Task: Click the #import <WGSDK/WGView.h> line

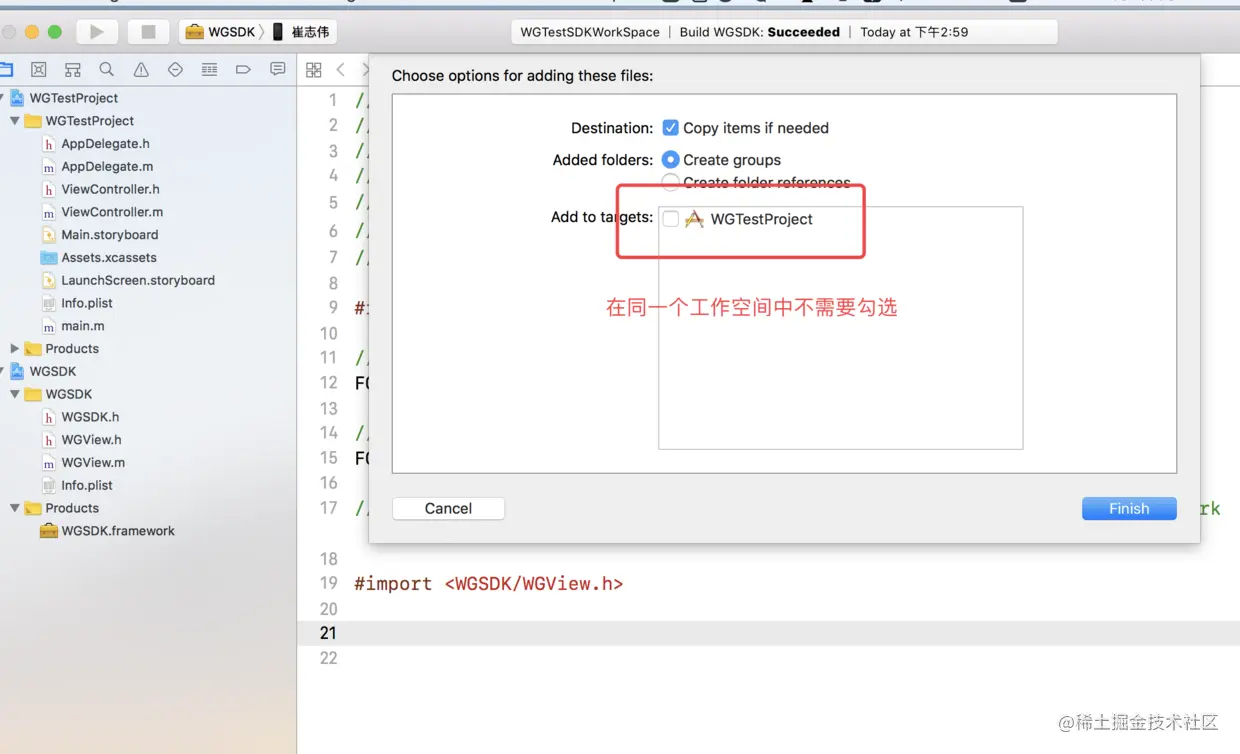Action: 489,584
